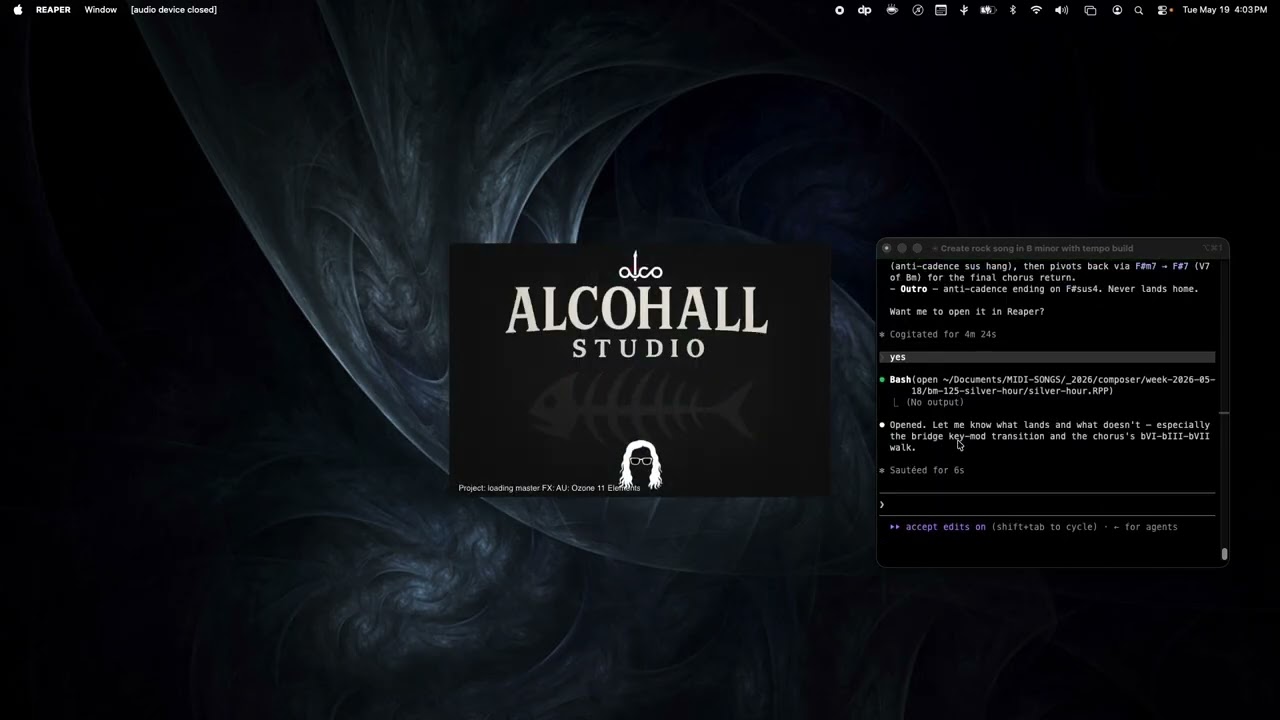Open the Control Center icon

coord(1164,10)
